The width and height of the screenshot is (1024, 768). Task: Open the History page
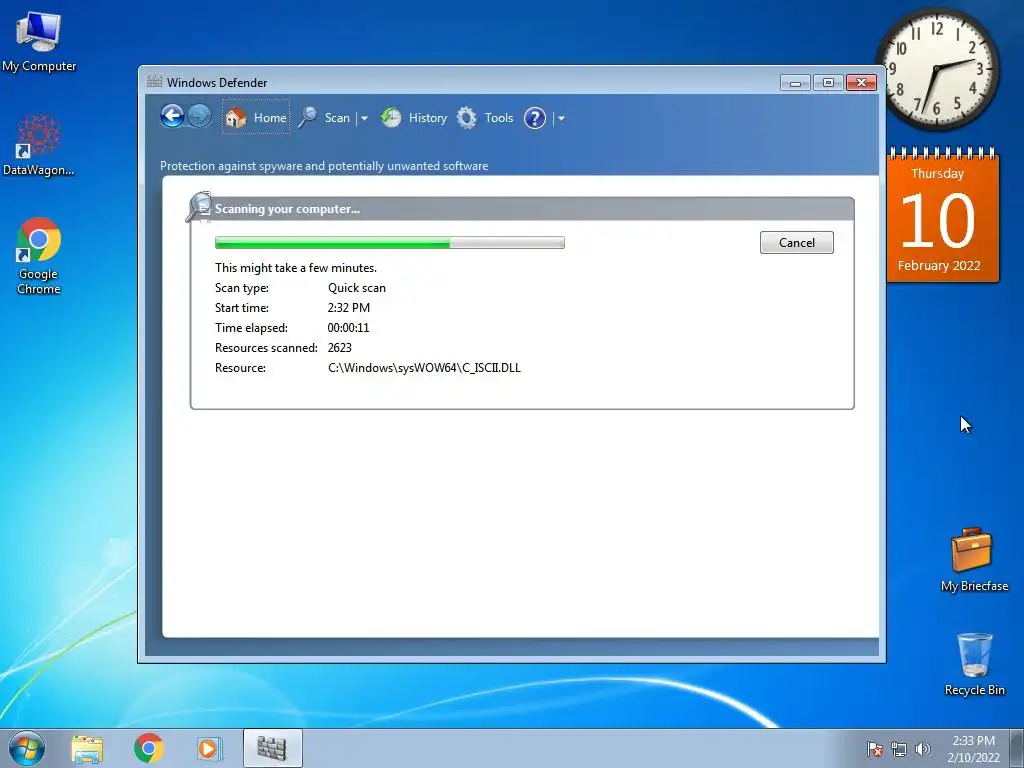(414, 118)
